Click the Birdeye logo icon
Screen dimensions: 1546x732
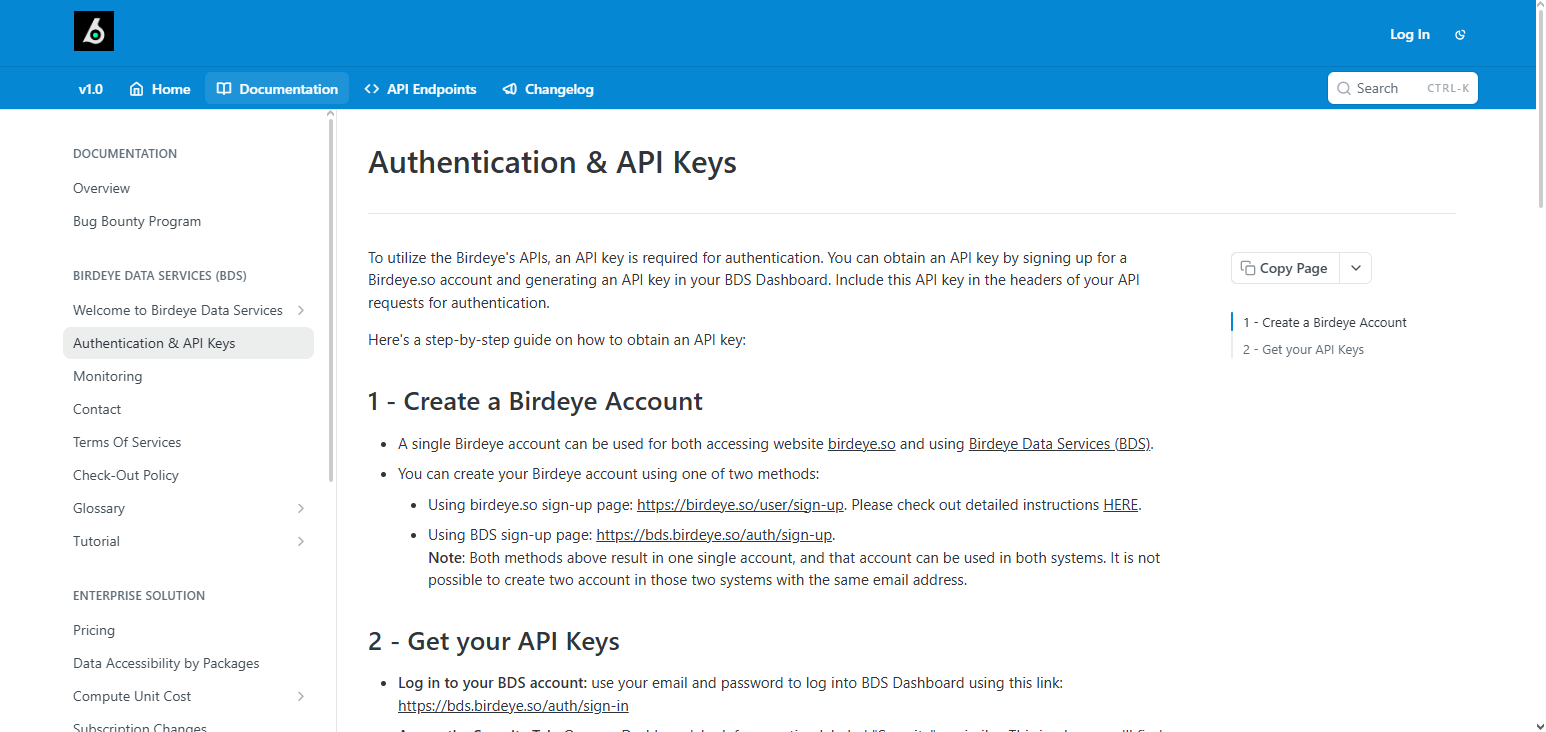(x=94, y=32)
